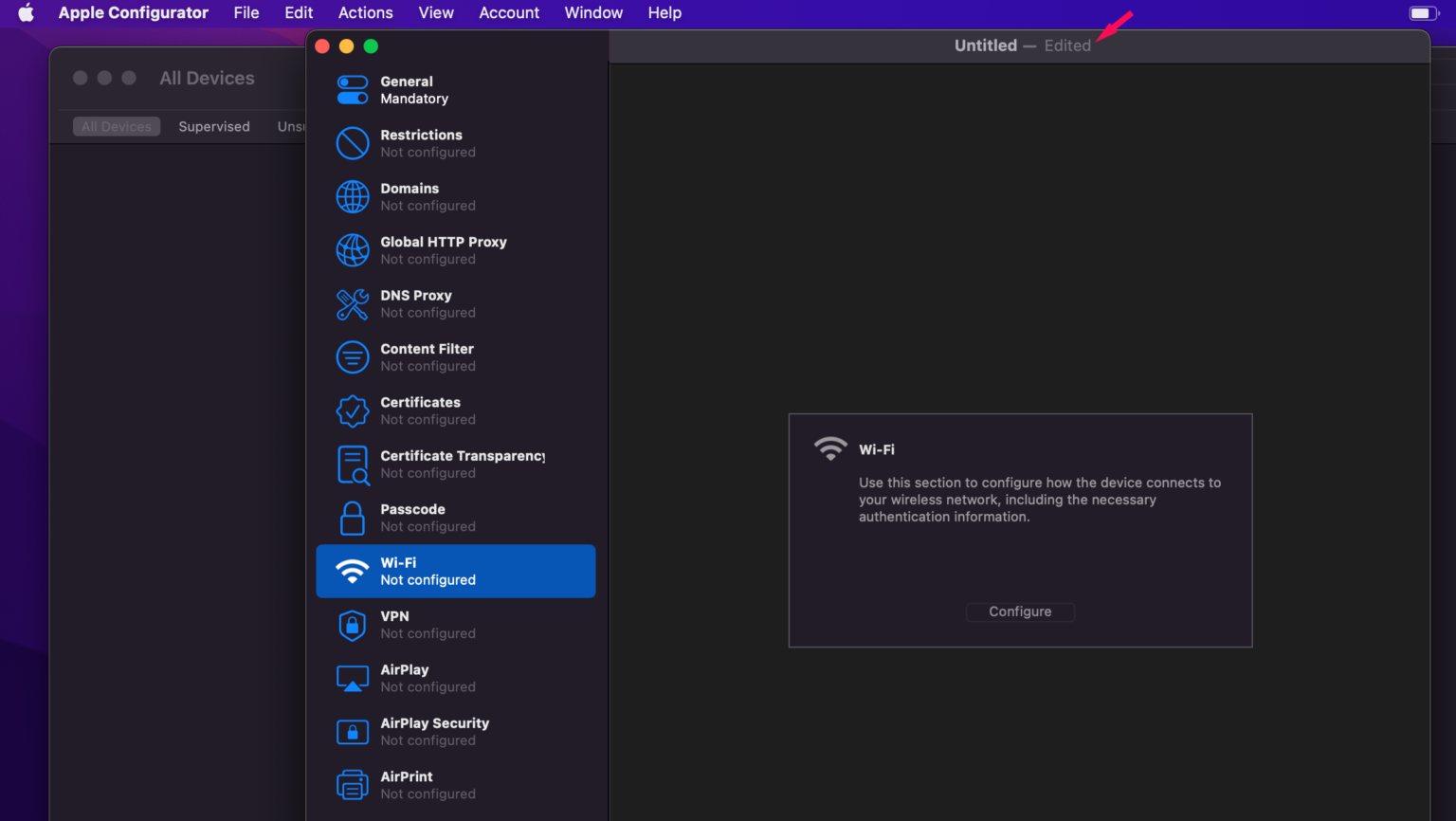Screen dimensions: 1456x821
Task: Open the Apple menu
Action: [x=27, y=13]
